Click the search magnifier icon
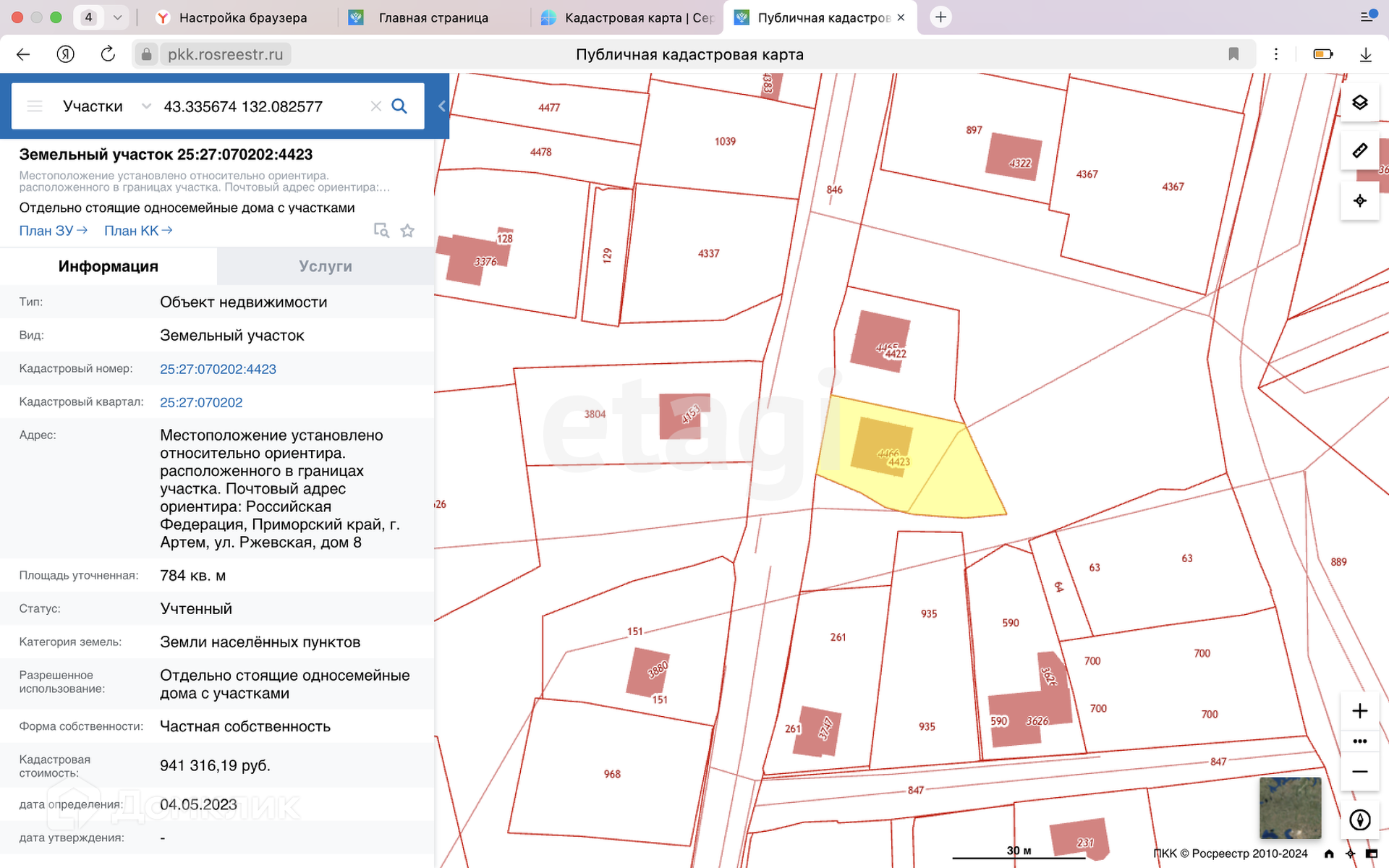The height and width of the screenshot is (868, 1389). point(399,106)
